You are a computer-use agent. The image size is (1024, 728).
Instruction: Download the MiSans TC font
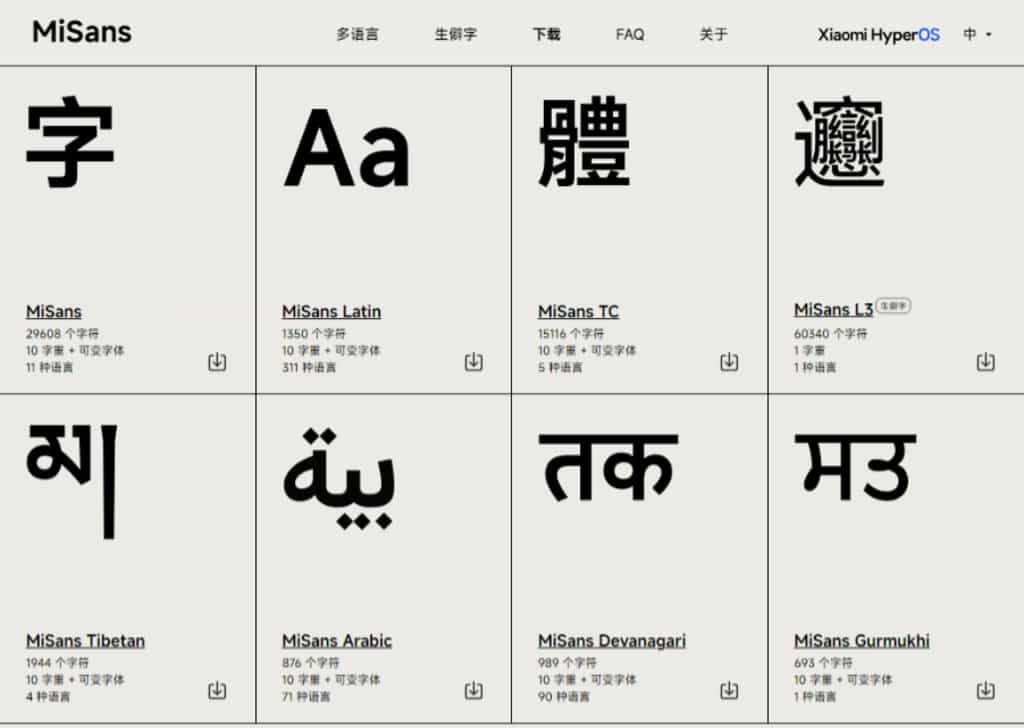point(729,362)
